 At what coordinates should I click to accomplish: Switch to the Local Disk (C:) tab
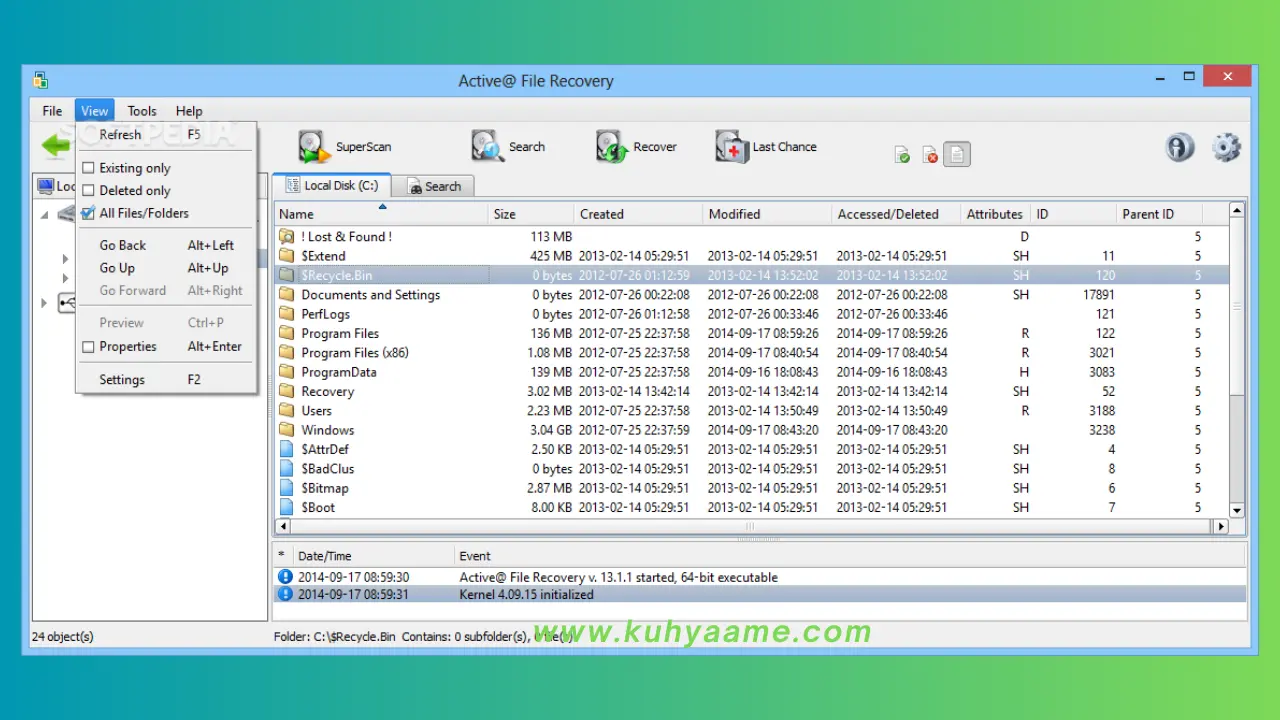click(332, 185)
